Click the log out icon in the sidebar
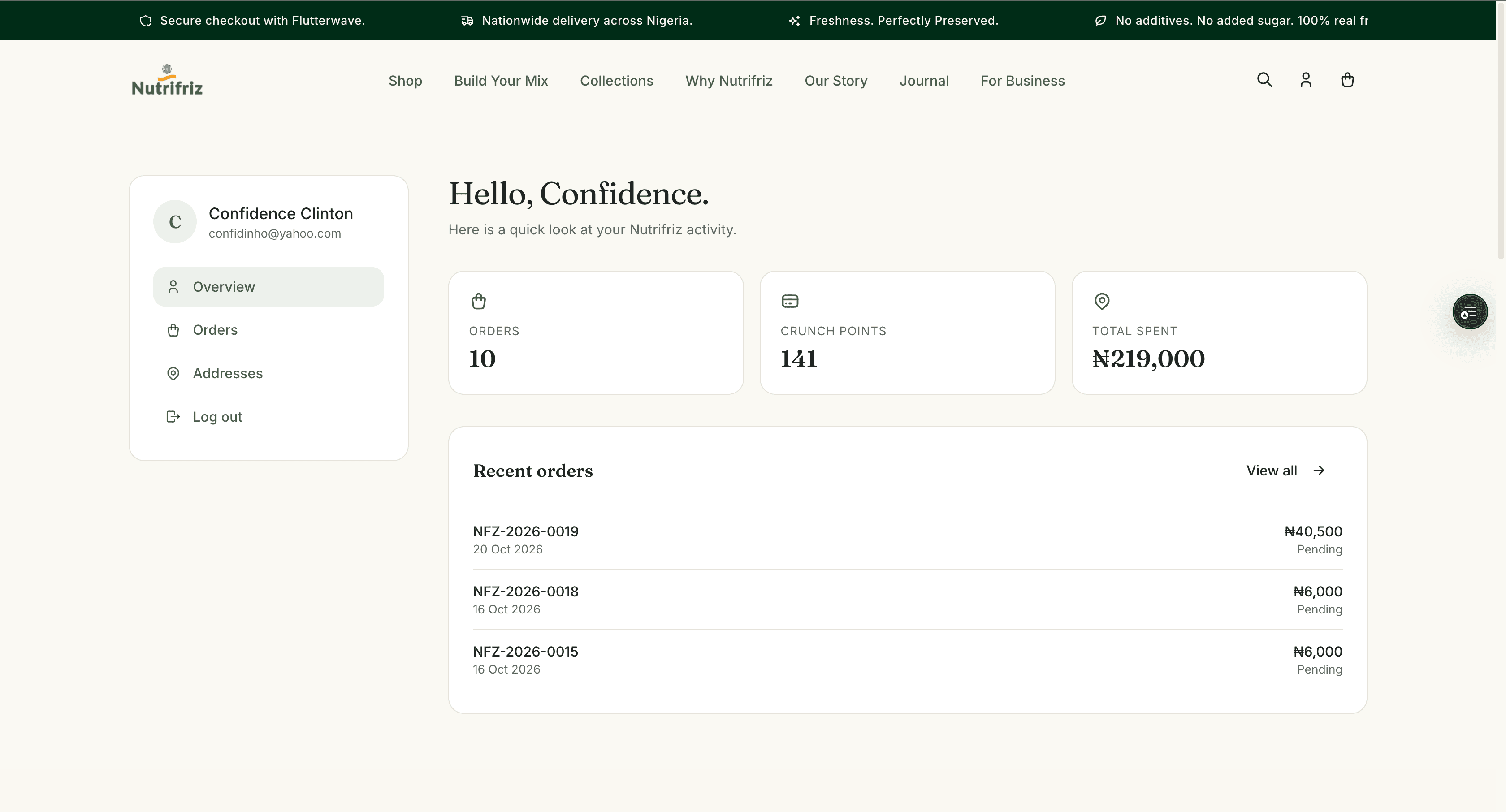Image resolution: width=1506 pixels, height=812 pixels. click(173, 417)
